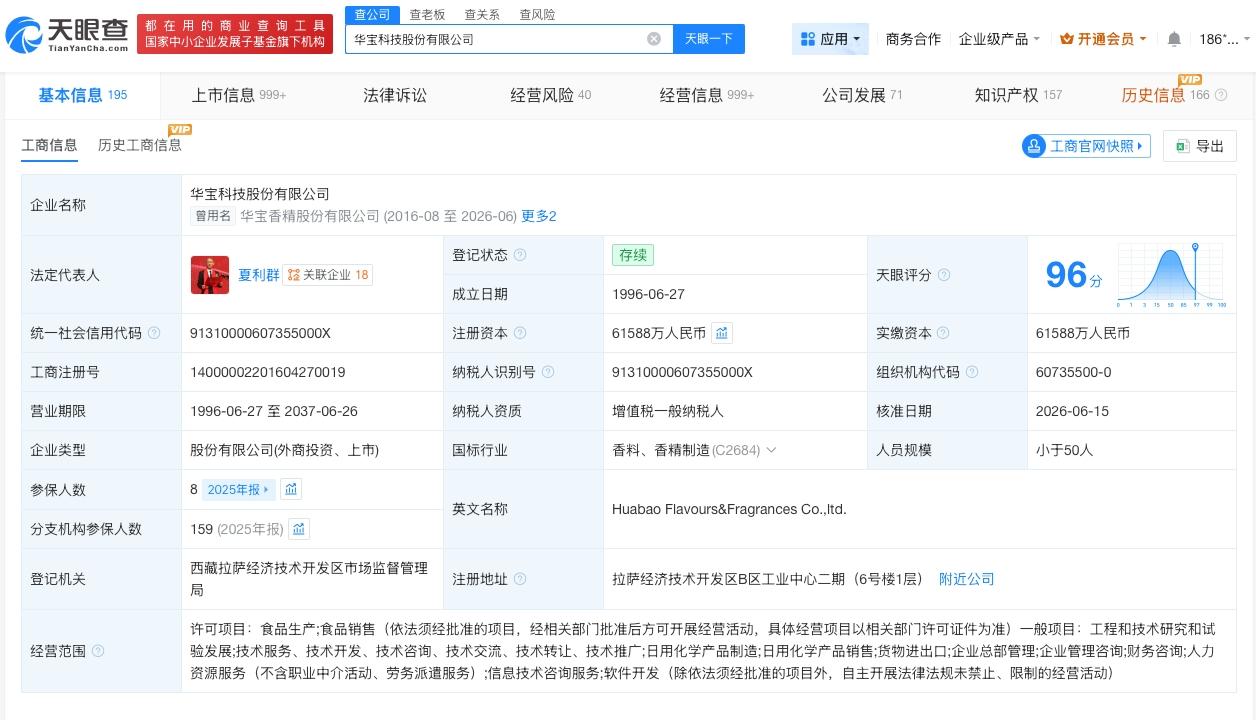Viewport: 1256px width, 720px height.
Task: Click the Excel icon on 导出 button
Action: 1182,146
